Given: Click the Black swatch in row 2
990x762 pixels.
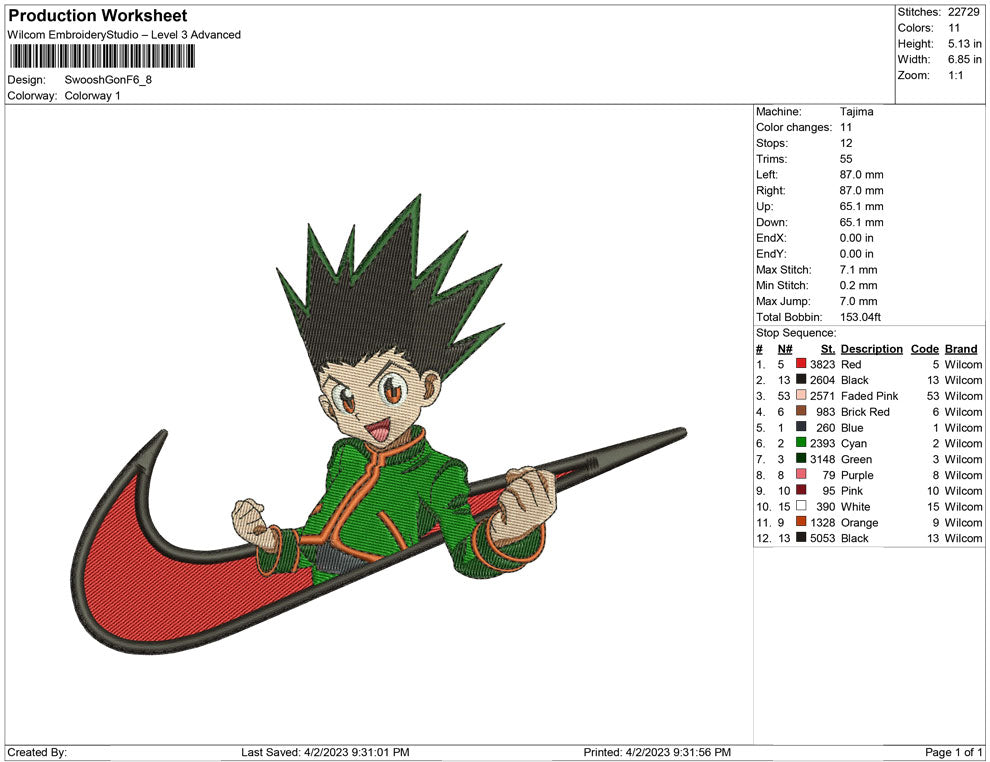Looking at the screenshot, I should (801, 379).
